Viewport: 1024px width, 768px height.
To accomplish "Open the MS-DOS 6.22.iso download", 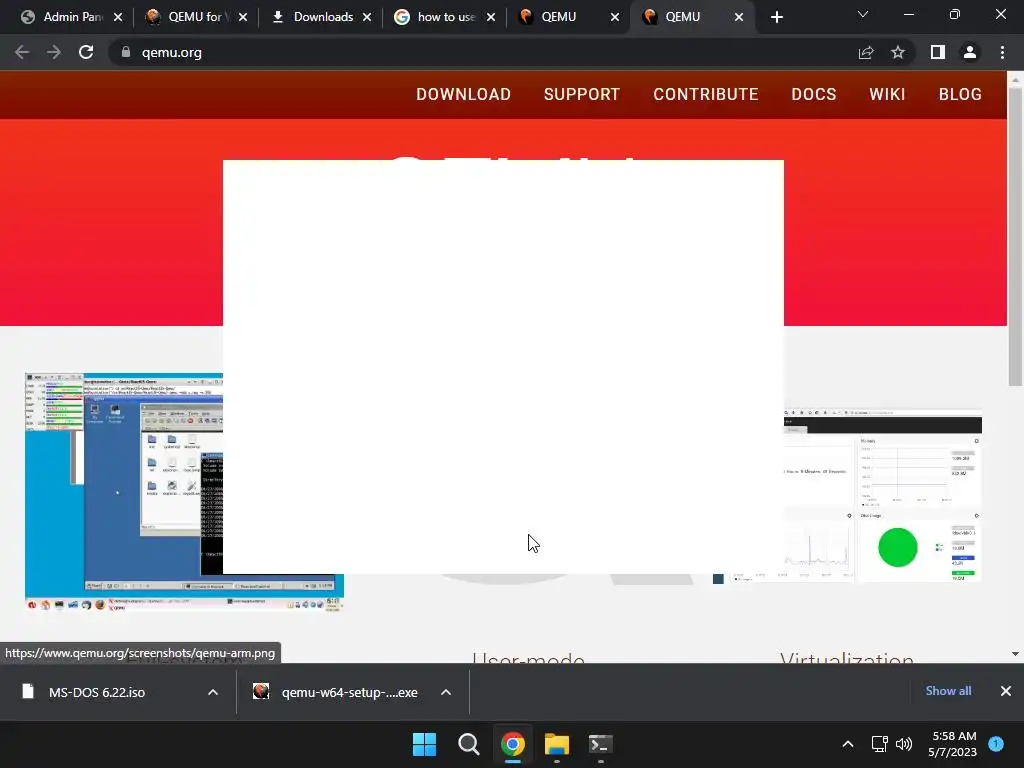I will point(97,692).
